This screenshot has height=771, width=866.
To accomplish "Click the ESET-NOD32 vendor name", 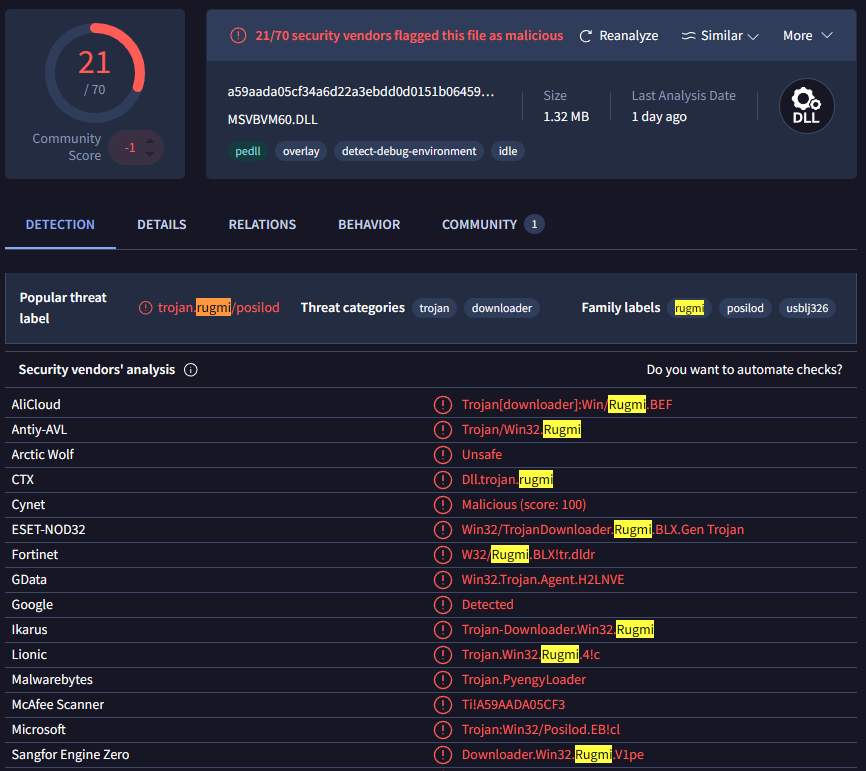I will [49, 530].
